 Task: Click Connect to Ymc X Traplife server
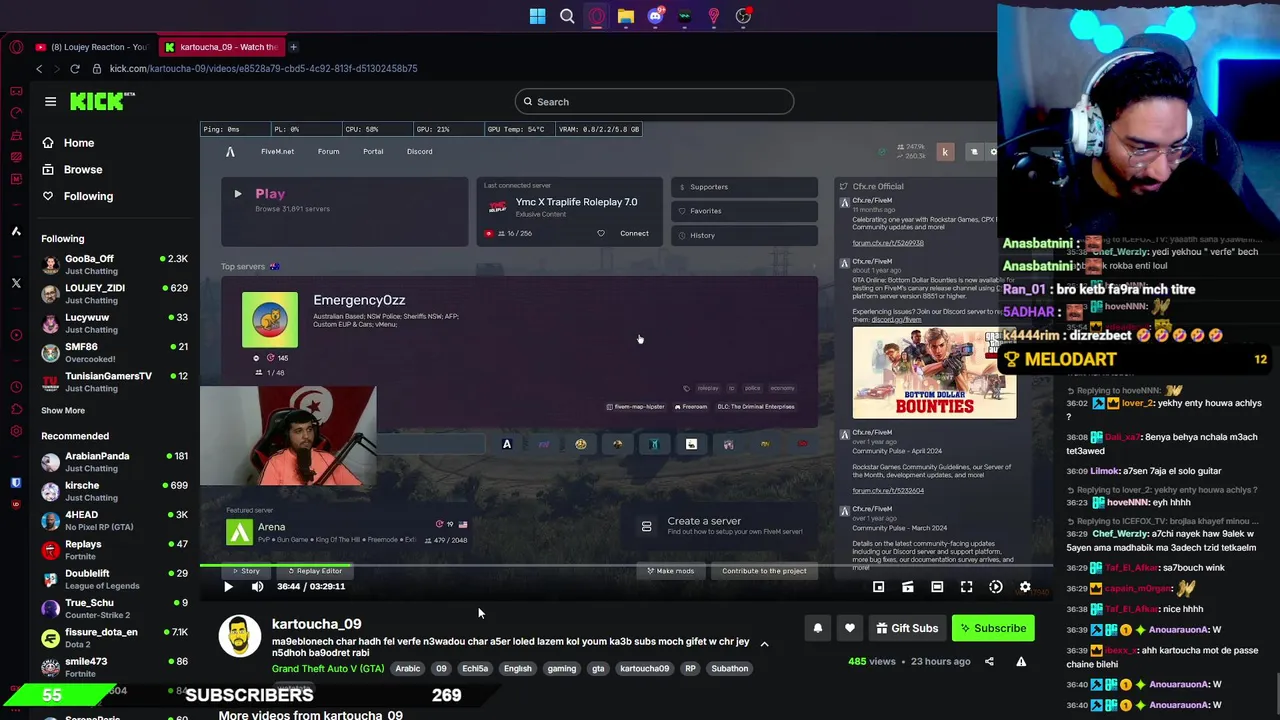[x=634, y=233]
